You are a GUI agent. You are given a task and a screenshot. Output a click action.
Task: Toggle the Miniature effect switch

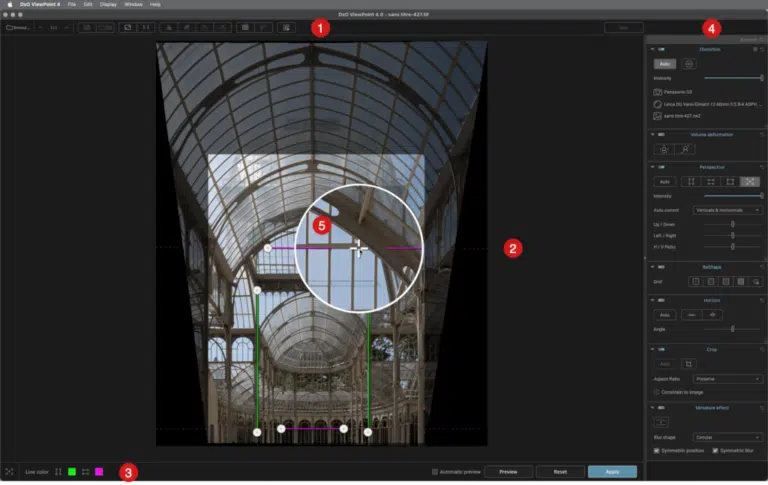(x=661, y=408)
